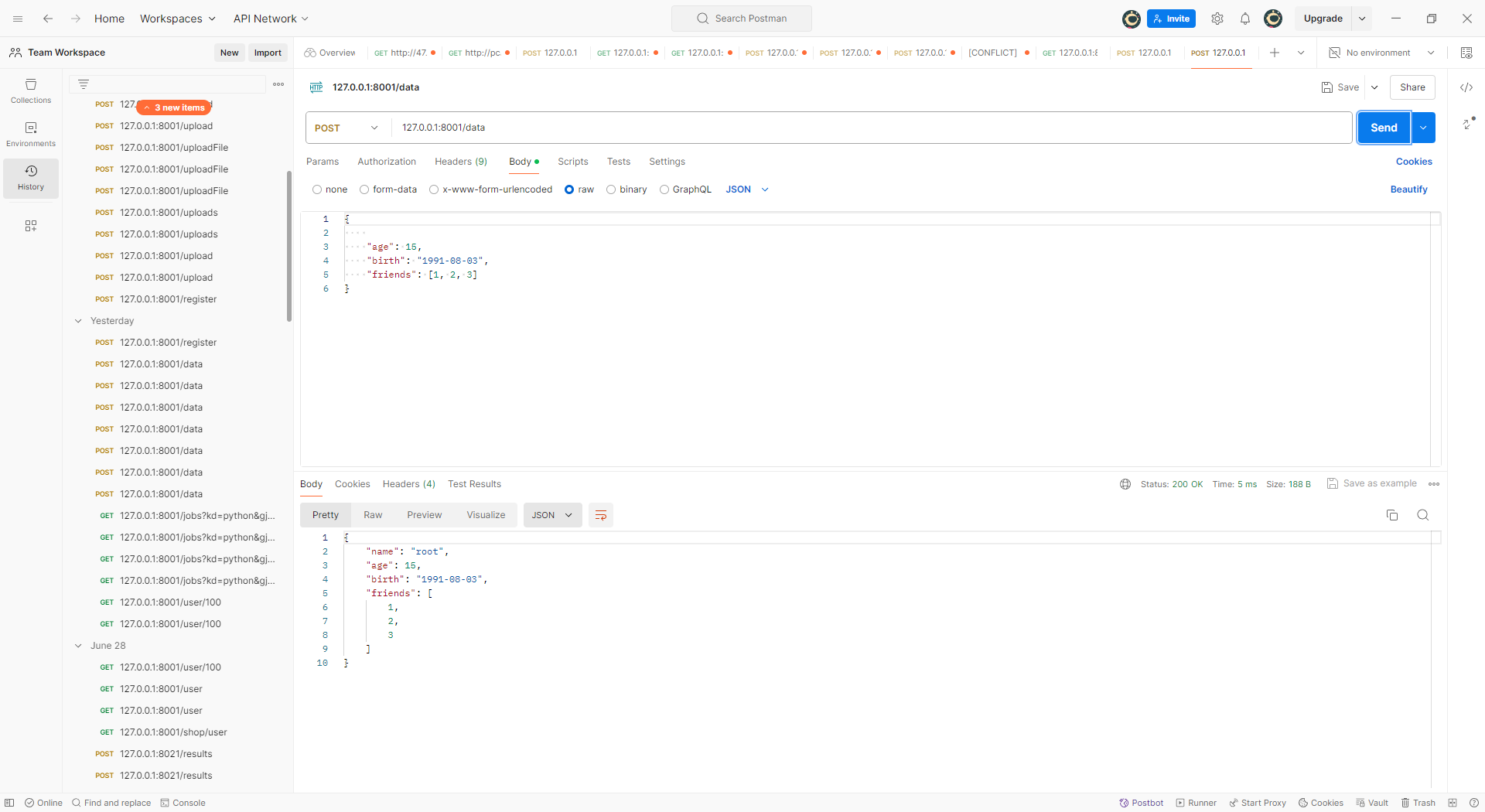Open response options three-dot menu
This screenshot has height=812, width=1485.
[1434, 484]
